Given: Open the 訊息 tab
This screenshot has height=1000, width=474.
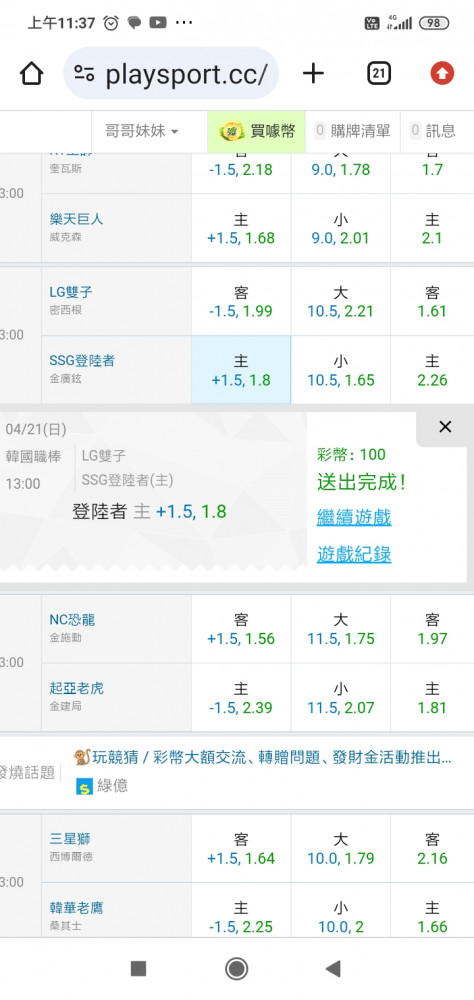Looking at the screenshot, I should coord(437,131).
